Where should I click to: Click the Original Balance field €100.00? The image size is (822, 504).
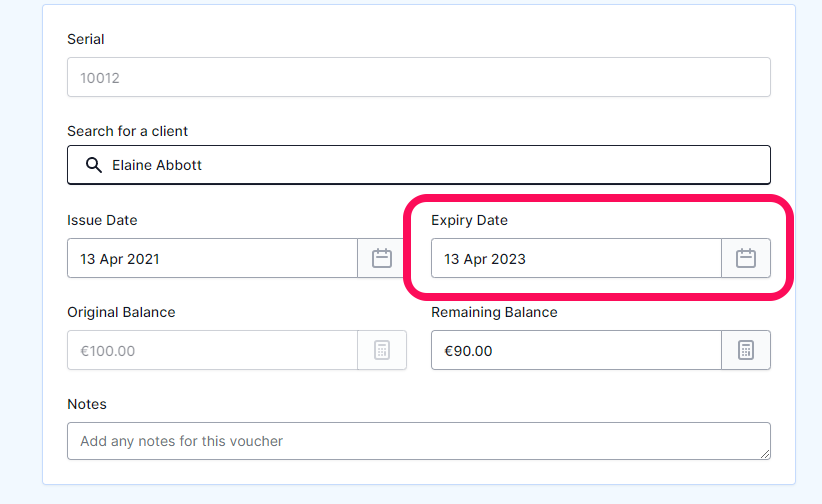point(212,350)
